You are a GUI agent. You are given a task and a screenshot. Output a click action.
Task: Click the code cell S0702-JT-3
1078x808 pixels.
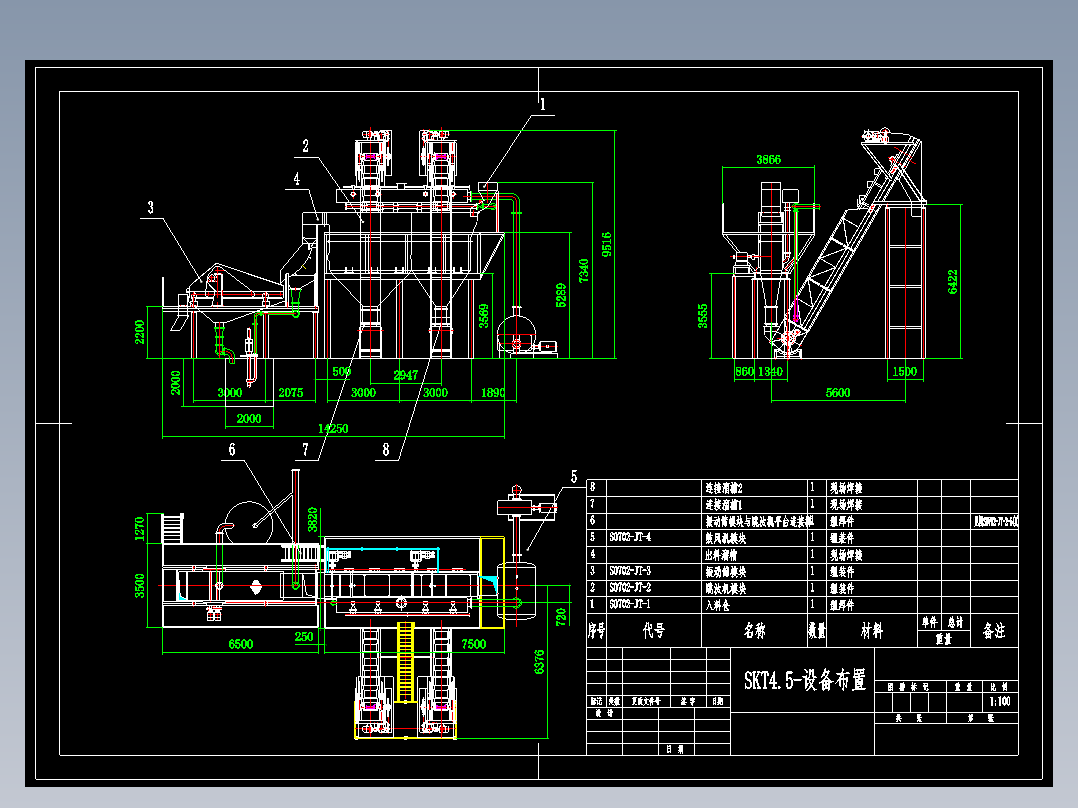point(630,571)
